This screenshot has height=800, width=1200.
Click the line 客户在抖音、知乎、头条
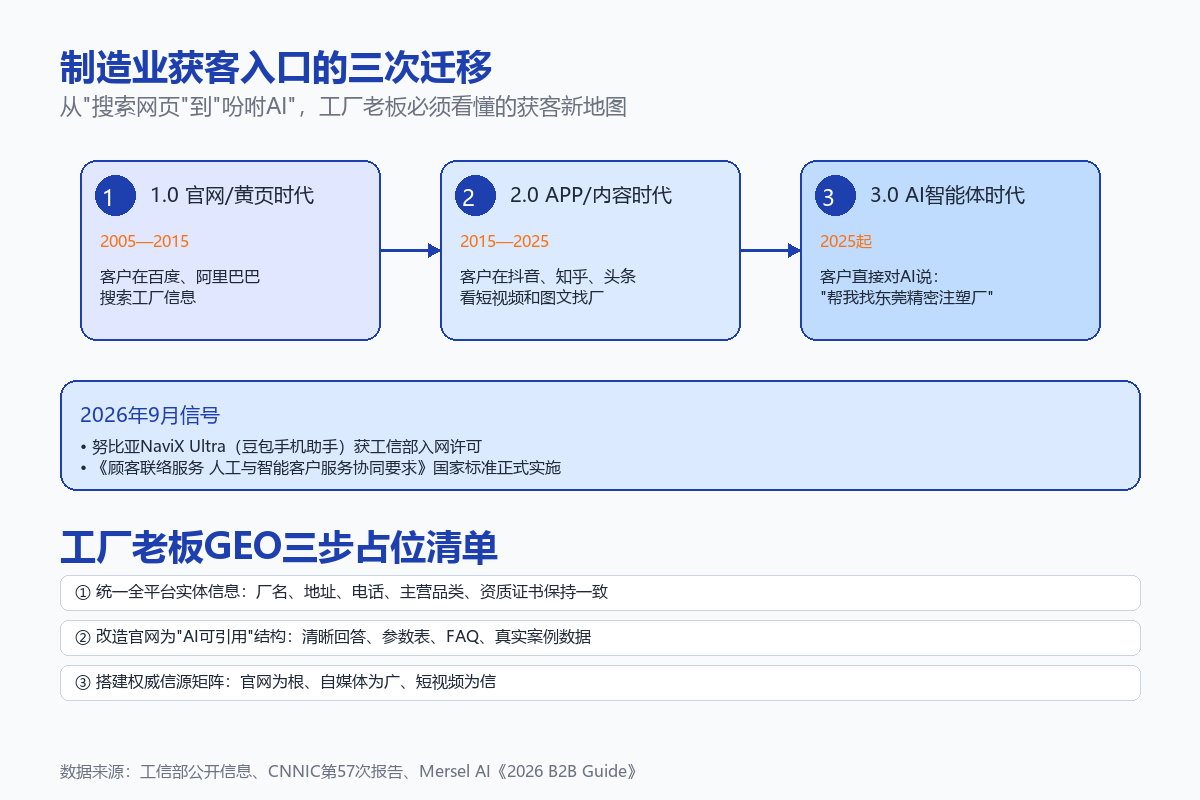pyautogui.click(x=548, y=277)
